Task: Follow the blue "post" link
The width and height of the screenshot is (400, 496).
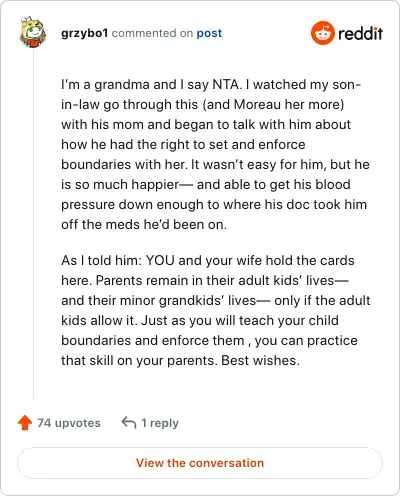Action: [209, 33]
